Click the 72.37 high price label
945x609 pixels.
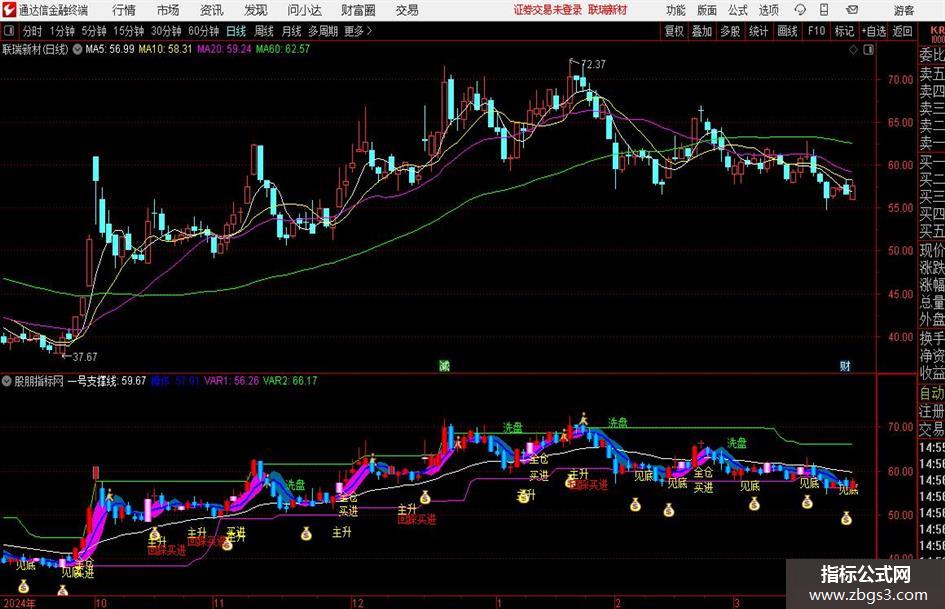[594, 64]
